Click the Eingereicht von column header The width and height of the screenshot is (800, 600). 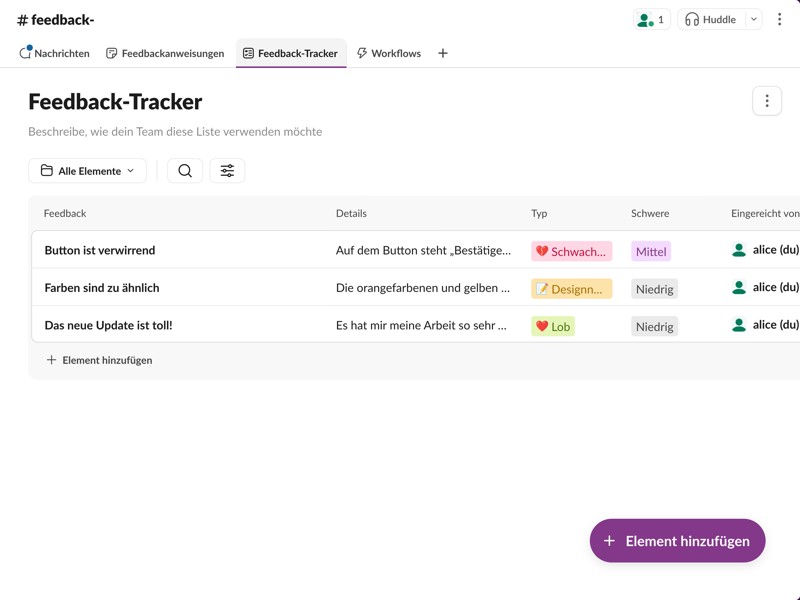[765, 213]
